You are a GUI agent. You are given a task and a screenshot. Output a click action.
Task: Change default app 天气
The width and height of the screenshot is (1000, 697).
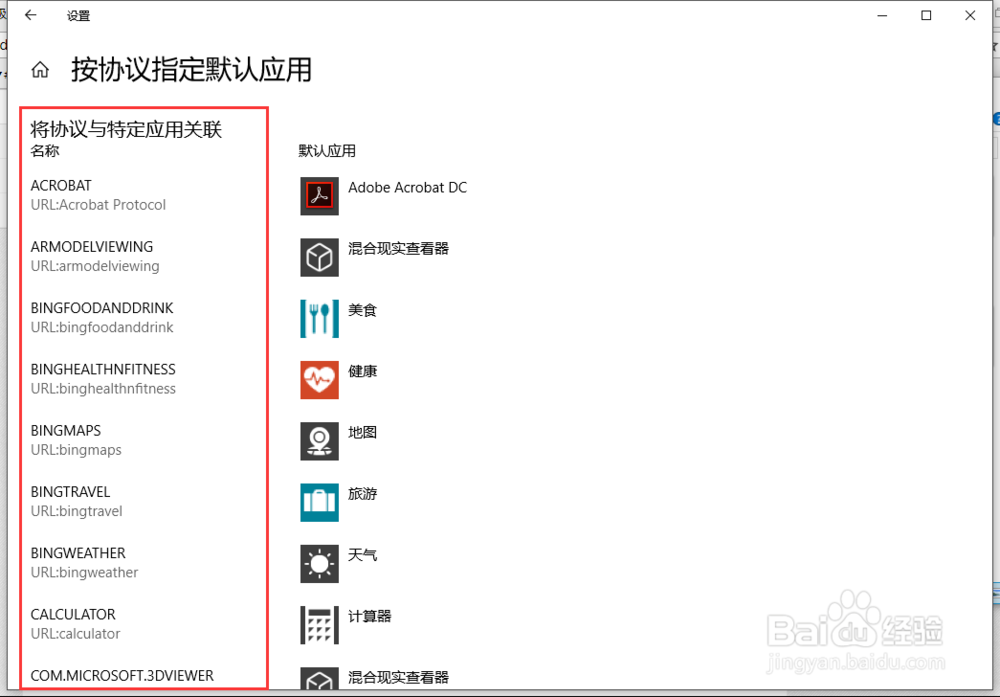pyautogui.click(x=362, y=555)
